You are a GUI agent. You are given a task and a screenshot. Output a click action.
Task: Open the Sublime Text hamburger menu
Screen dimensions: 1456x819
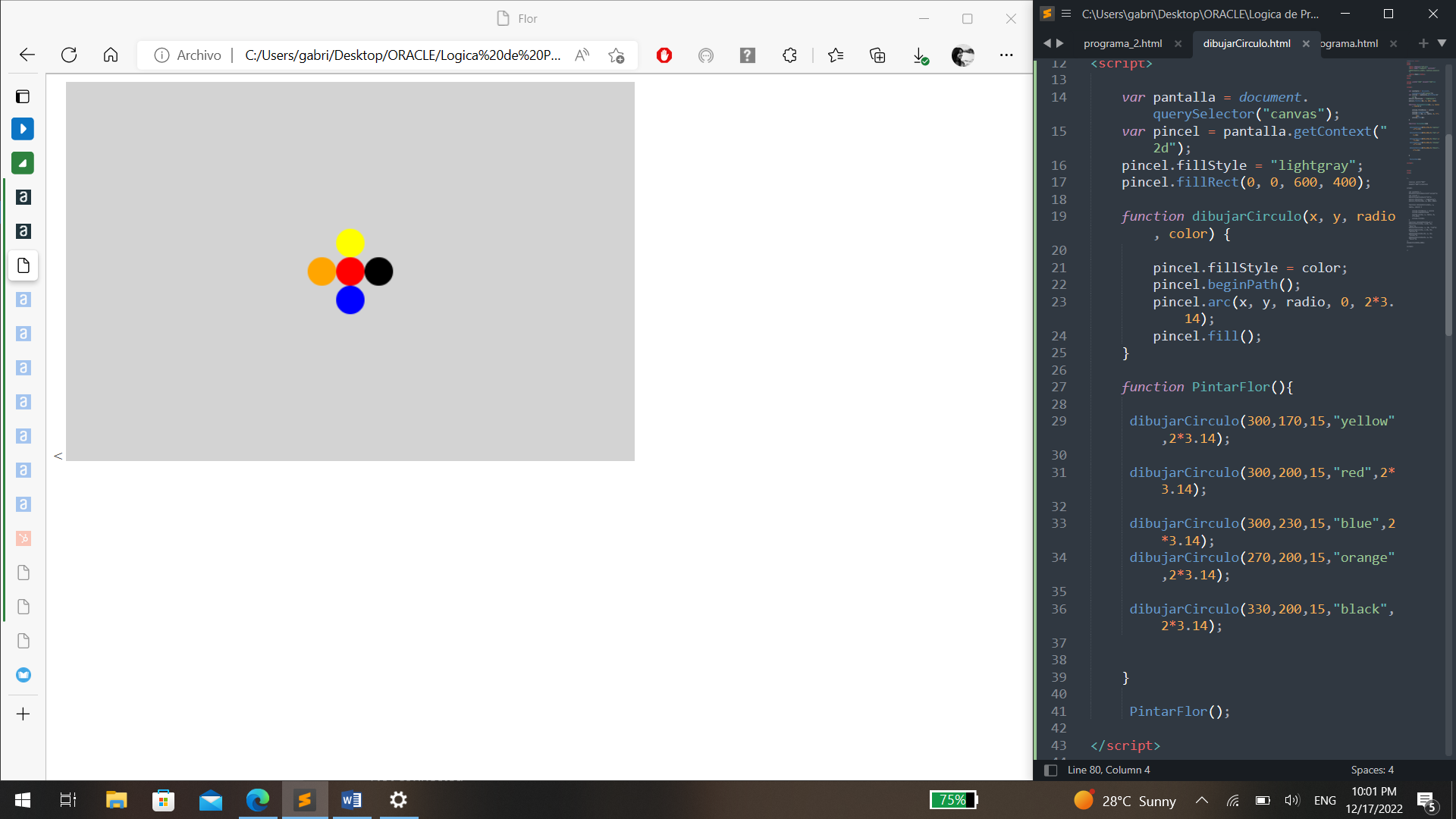pos(1066,14)
